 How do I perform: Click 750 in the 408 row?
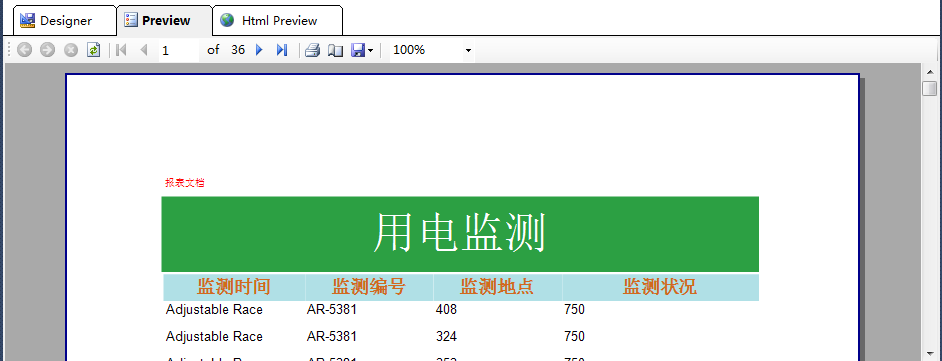click(x=574, y=310)
